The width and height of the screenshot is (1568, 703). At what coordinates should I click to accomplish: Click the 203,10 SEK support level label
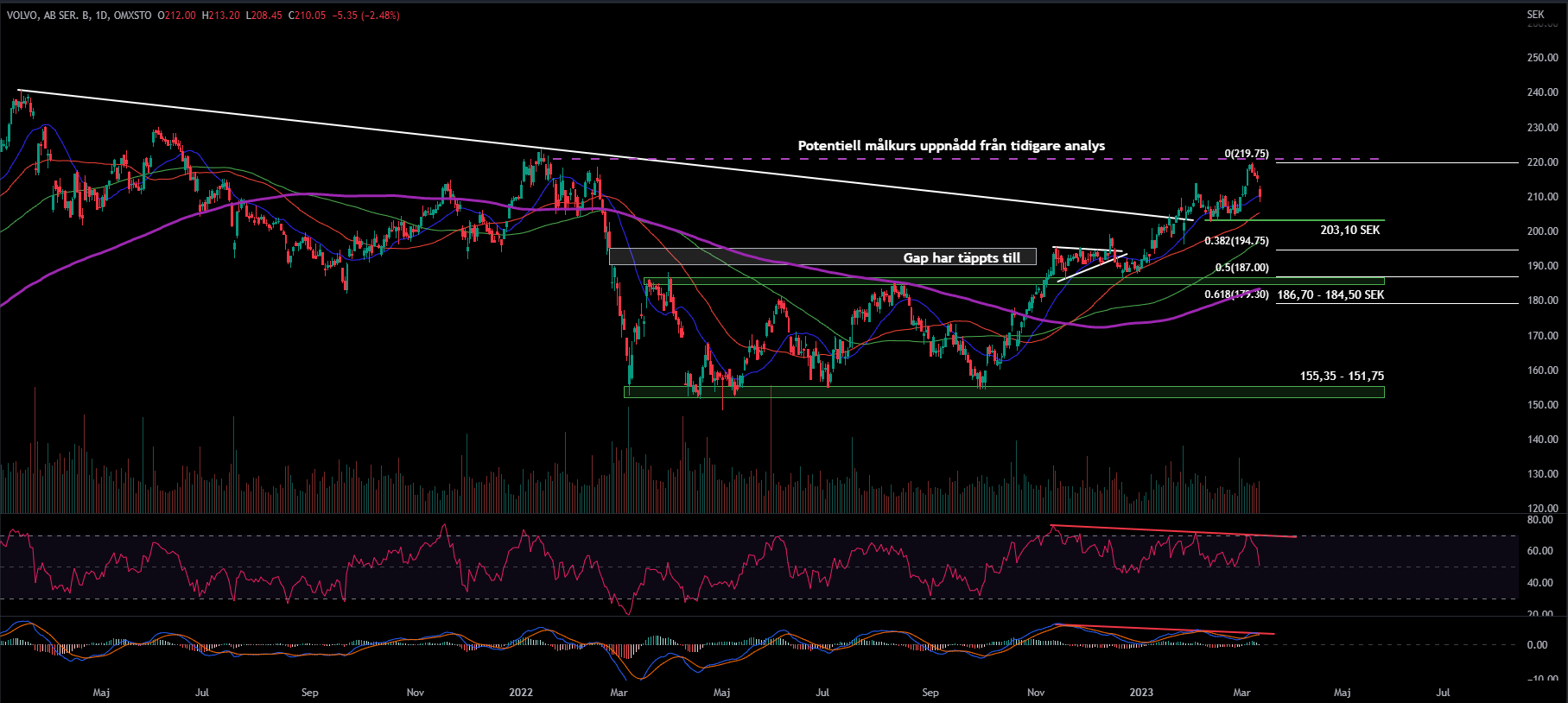1349,231
